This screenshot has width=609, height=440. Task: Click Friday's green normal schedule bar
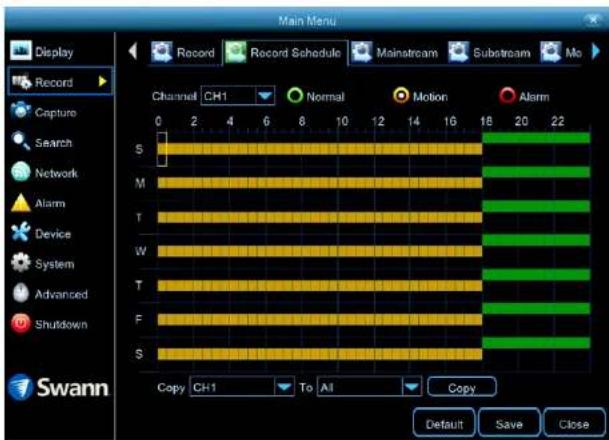pyautogui.click(x=536, y=308)
